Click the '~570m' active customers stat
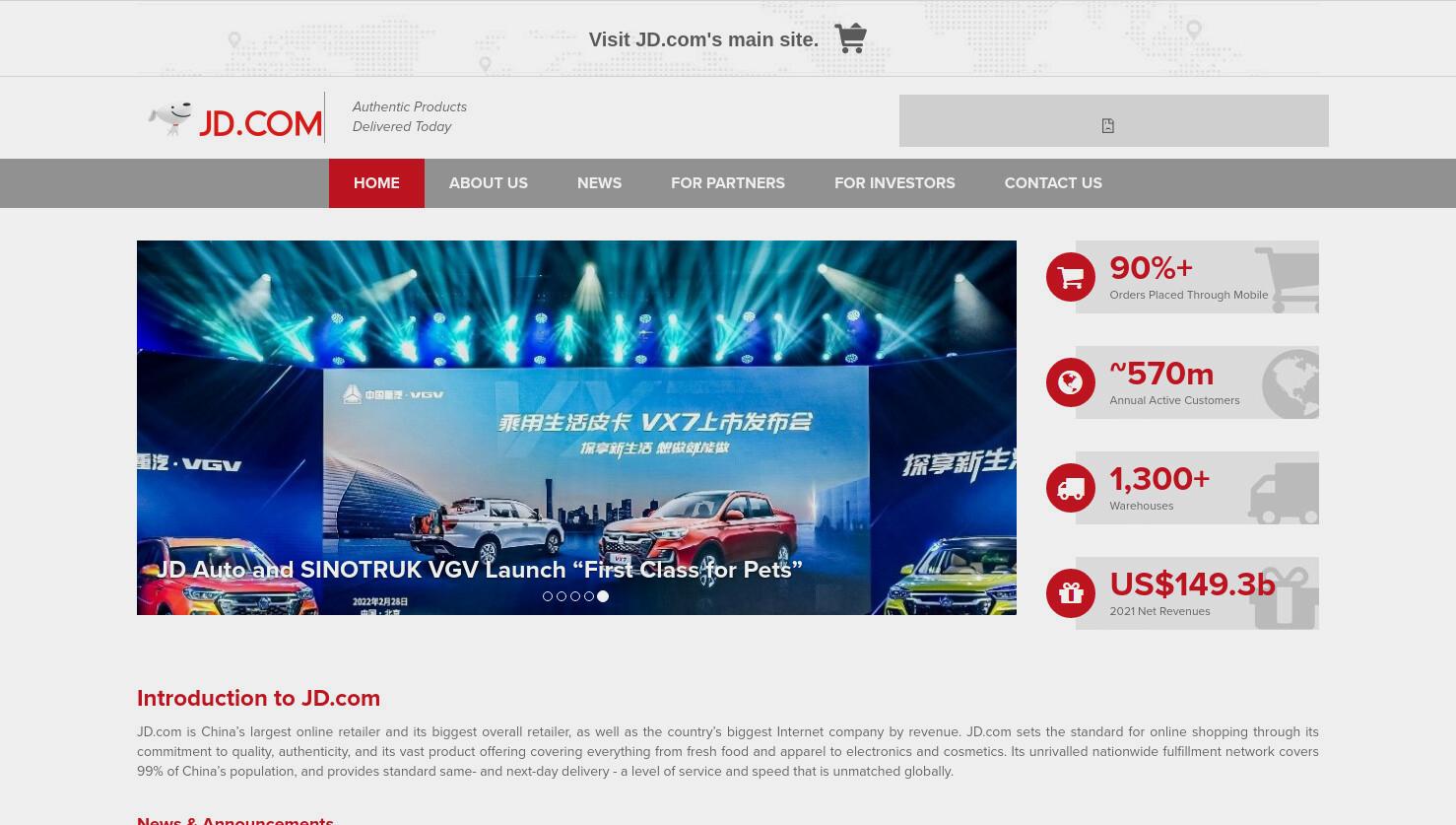The width and height of the screenshot is (1456, 825). (1161, 374)
